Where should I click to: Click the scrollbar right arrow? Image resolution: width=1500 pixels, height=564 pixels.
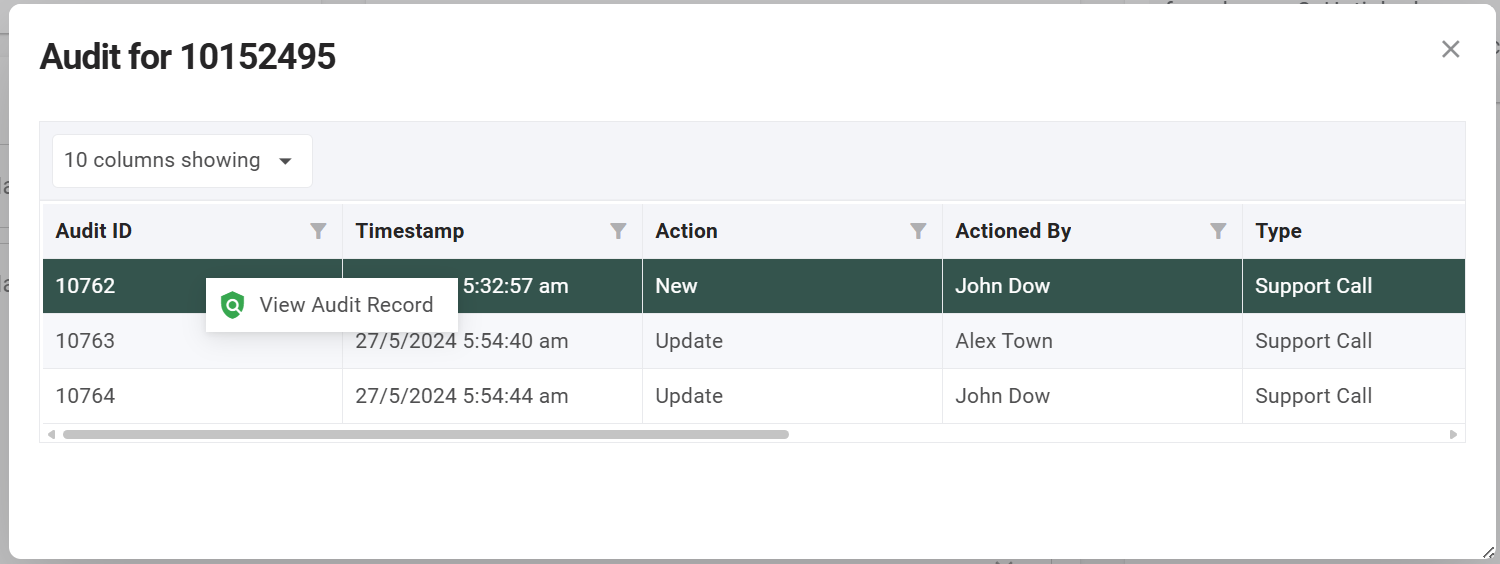tap(1453, 435)
